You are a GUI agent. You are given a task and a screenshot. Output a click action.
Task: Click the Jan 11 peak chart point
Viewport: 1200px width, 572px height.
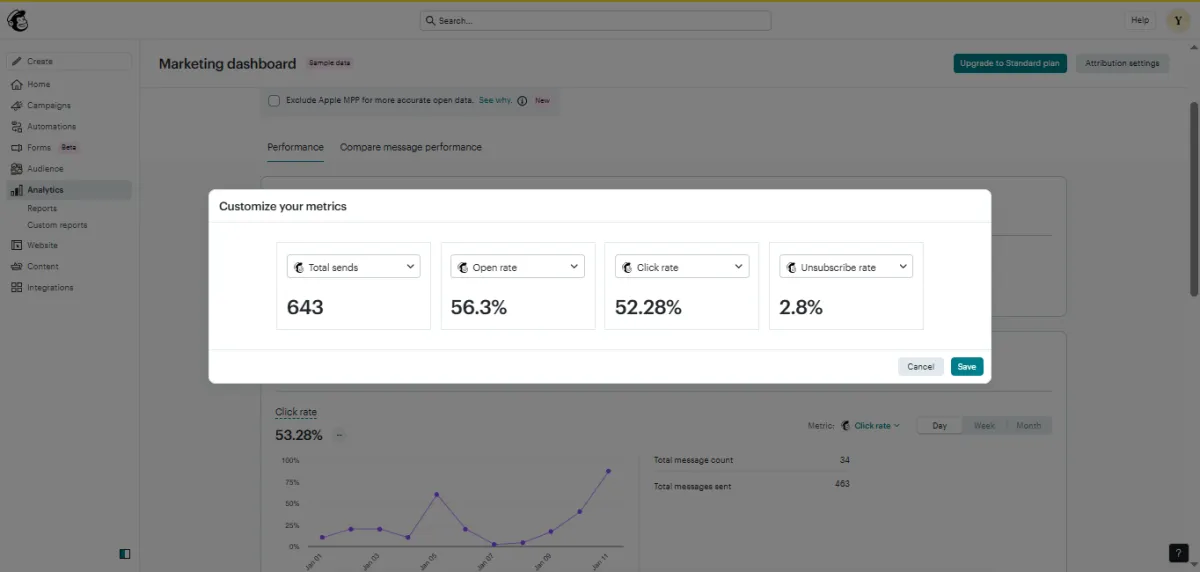click(608, 471)
